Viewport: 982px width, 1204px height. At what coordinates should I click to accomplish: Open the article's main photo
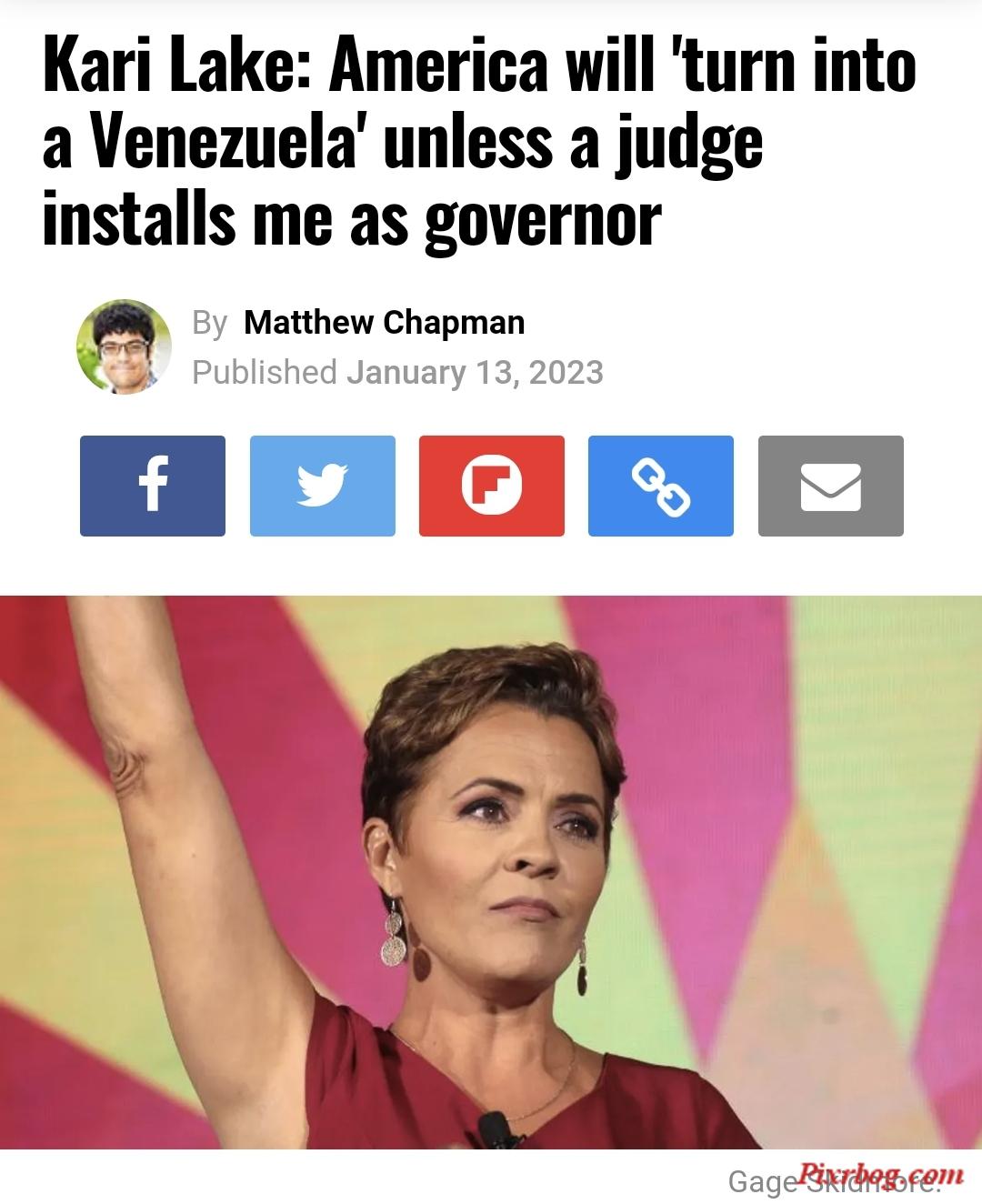pyautogui.click(x=491, y=872)
